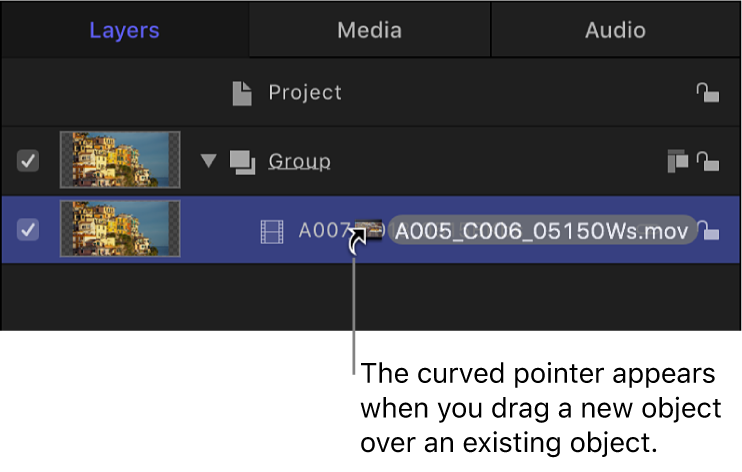Click the Group preview thumbnail

click(120, 160)
